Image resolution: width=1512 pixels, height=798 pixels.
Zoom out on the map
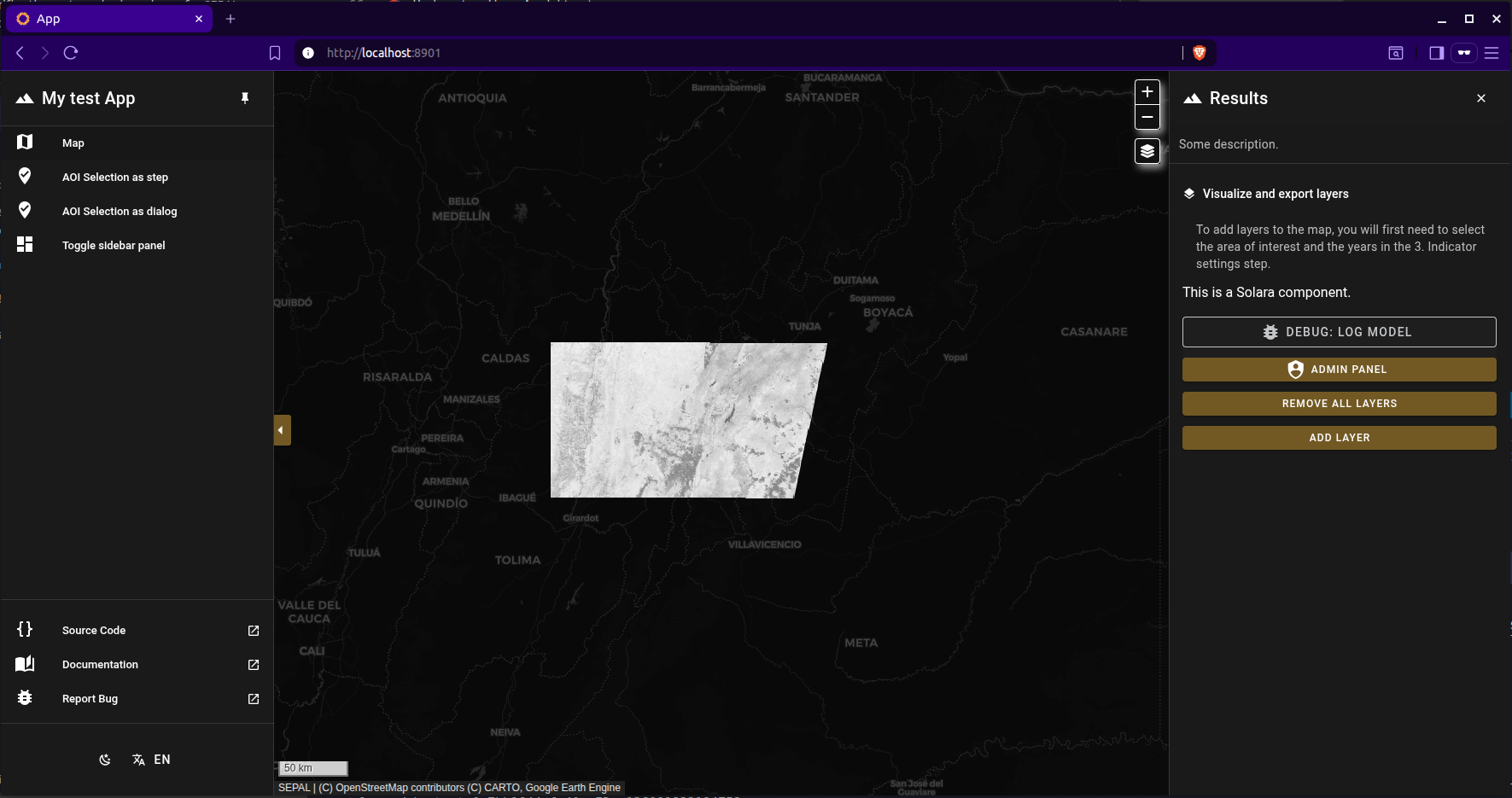pyautogui.click(x=1147, y=117)
